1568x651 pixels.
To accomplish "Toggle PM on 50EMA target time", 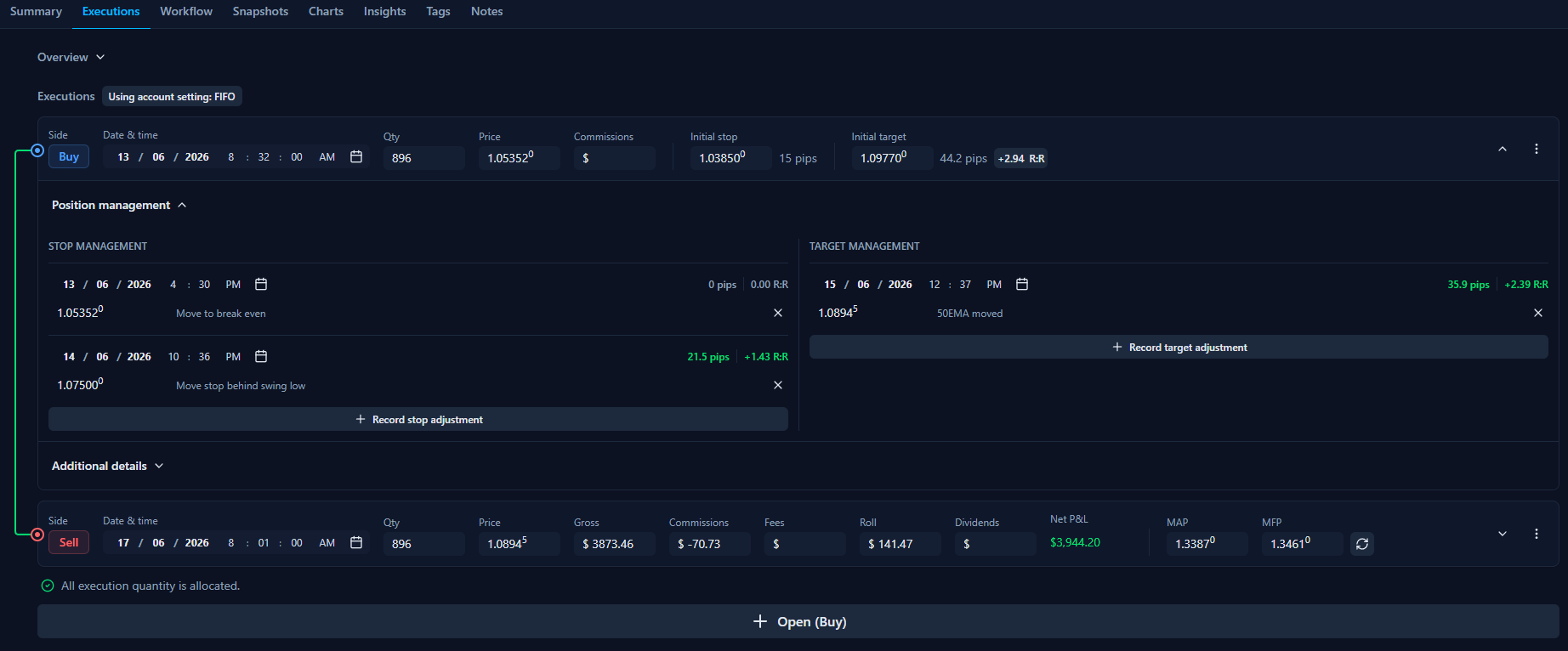I will pos(994,285).
